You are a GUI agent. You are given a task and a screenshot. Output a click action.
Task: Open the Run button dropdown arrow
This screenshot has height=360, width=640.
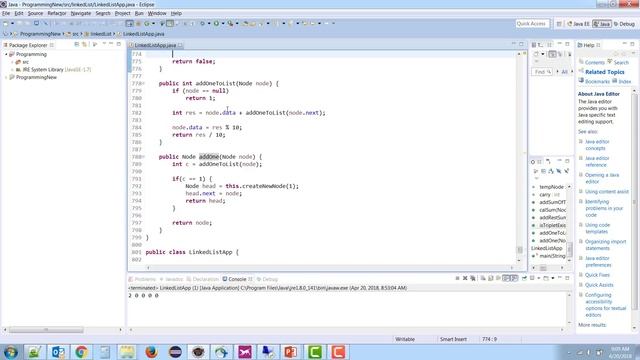click(x=223, y=24)
